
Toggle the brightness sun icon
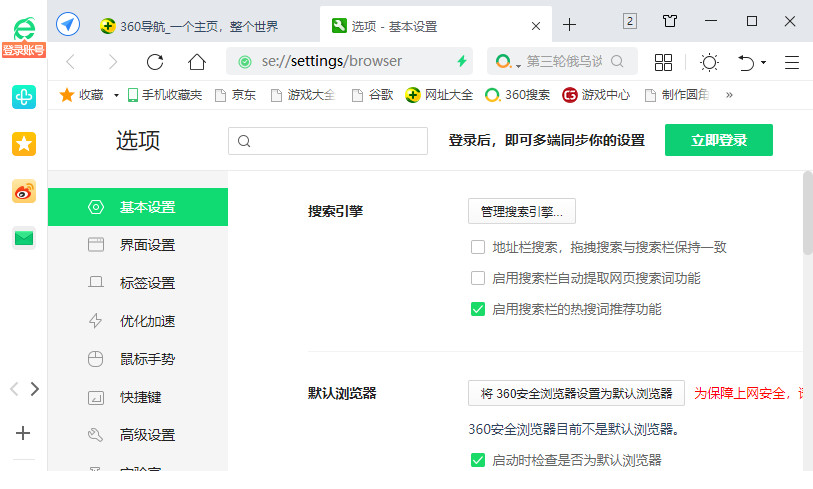[x=709, y=62]
